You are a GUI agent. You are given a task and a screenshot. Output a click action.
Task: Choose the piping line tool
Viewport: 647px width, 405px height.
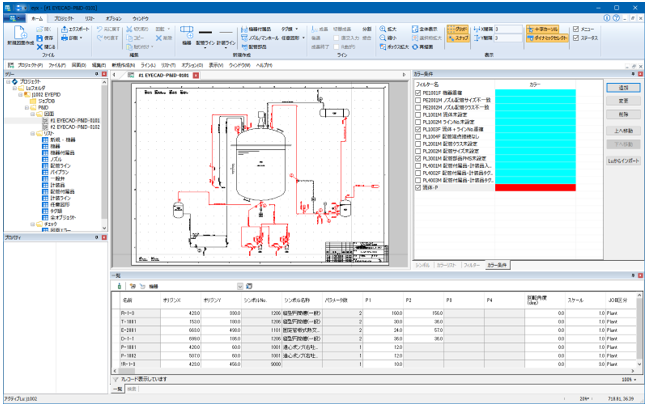205,32
